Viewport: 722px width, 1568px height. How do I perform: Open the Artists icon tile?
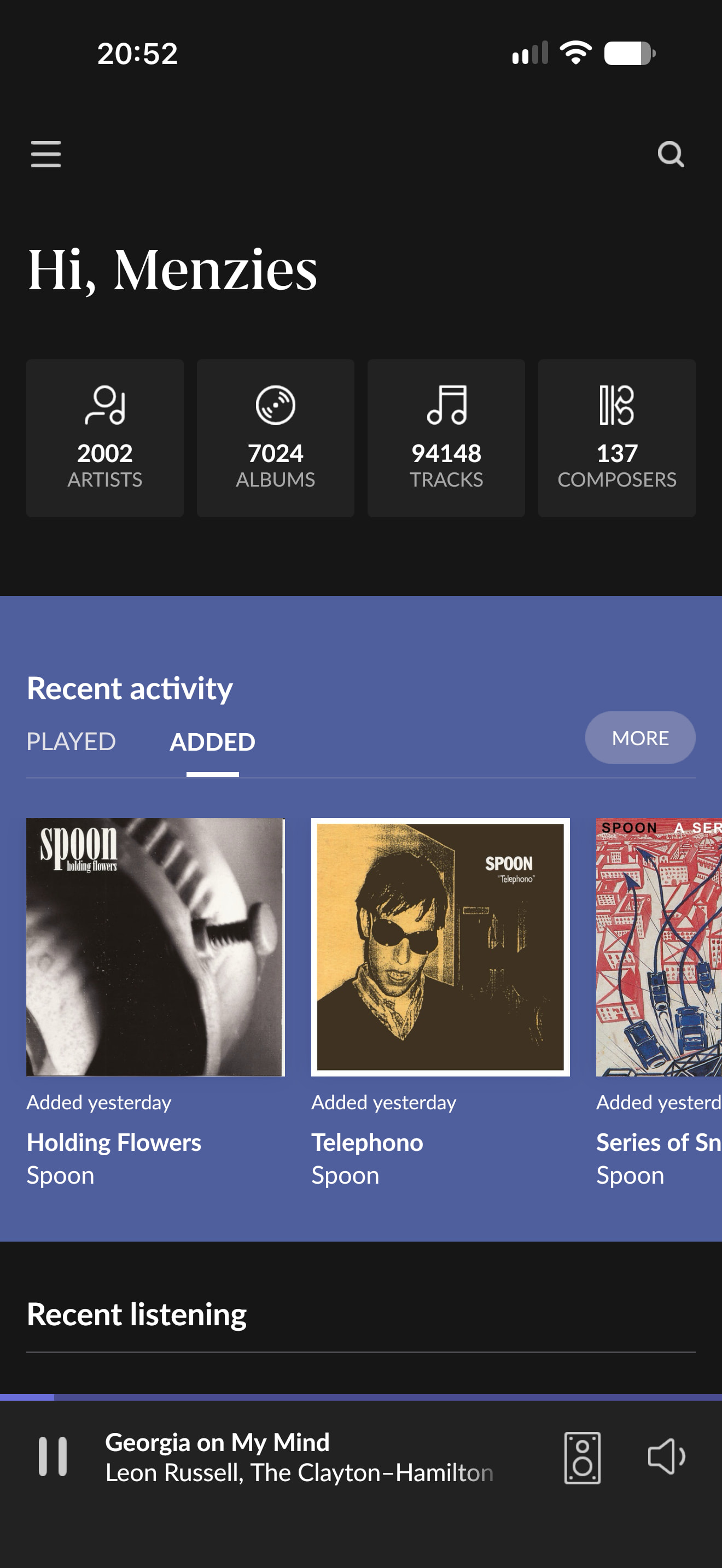(104, 438)
